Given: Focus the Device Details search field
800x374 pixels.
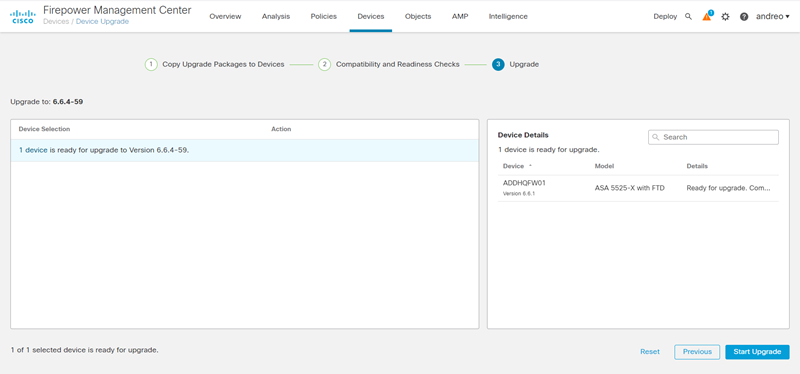Looking at the screenshot, I should pos(713,137).
